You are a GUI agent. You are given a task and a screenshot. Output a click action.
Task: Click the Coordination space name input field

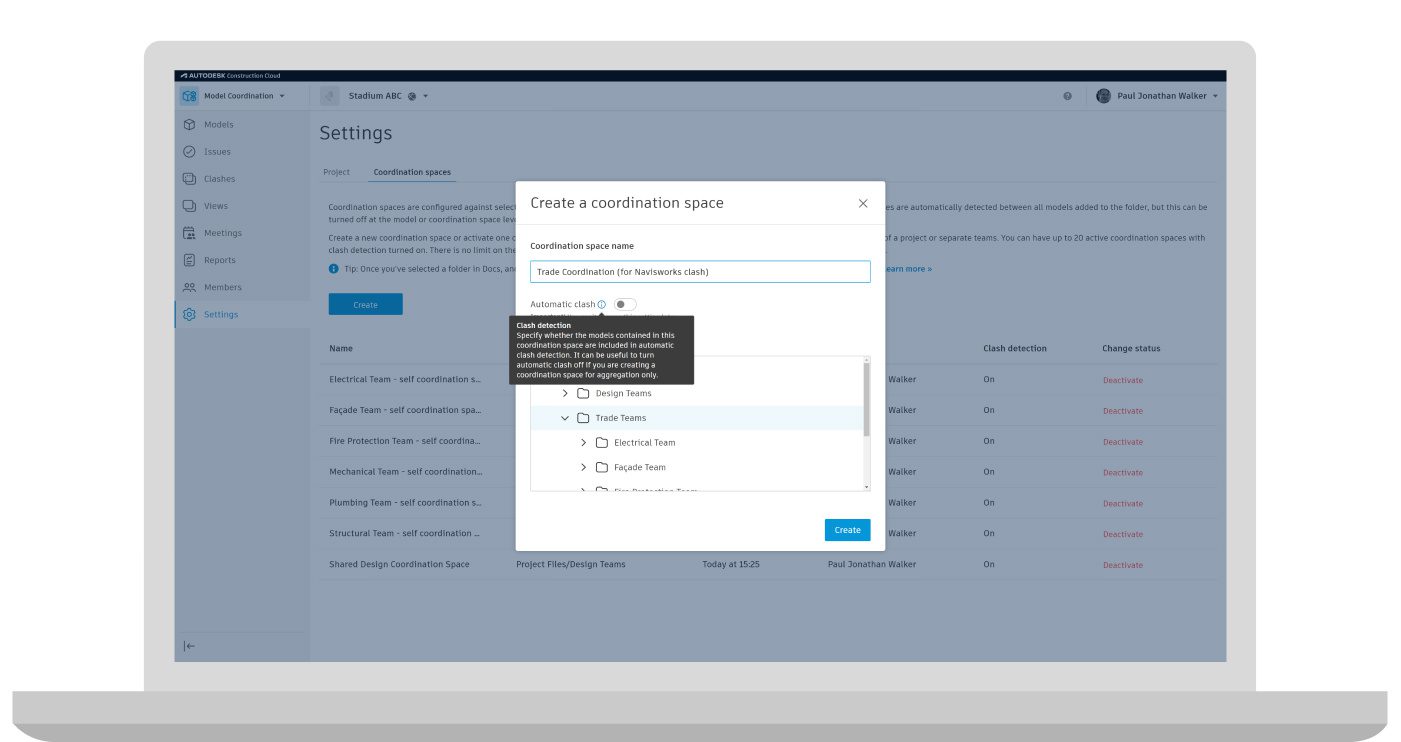700,272
